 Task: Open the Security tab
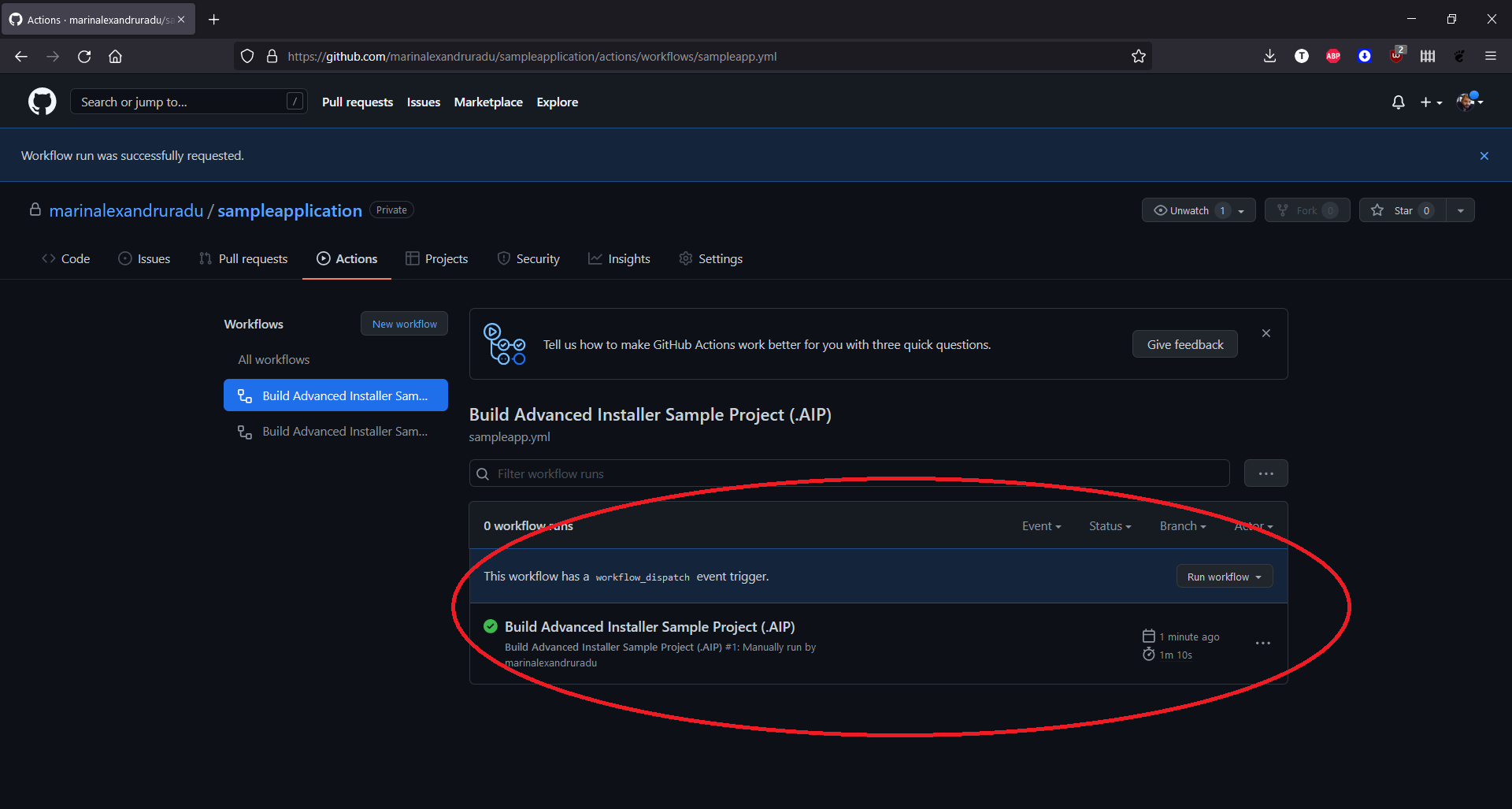coord(528,258)
